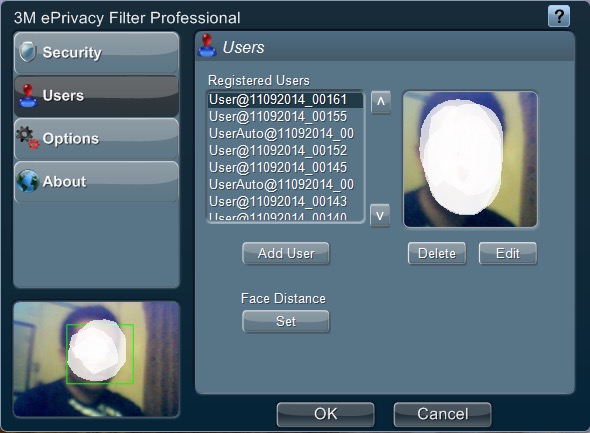The image size is (590, 433).
Task: Click the Users header joystick icon
Action: click(207, 46)
